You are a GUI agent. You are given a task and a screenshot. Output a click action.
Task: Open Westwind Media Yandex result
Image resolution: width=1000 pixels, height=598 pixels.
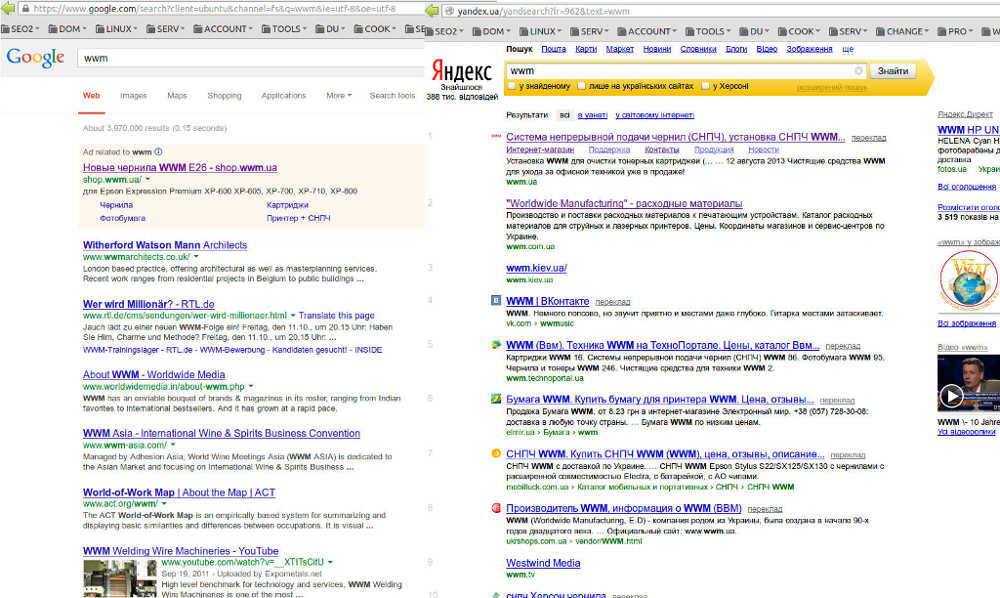[x=543, y=564]
